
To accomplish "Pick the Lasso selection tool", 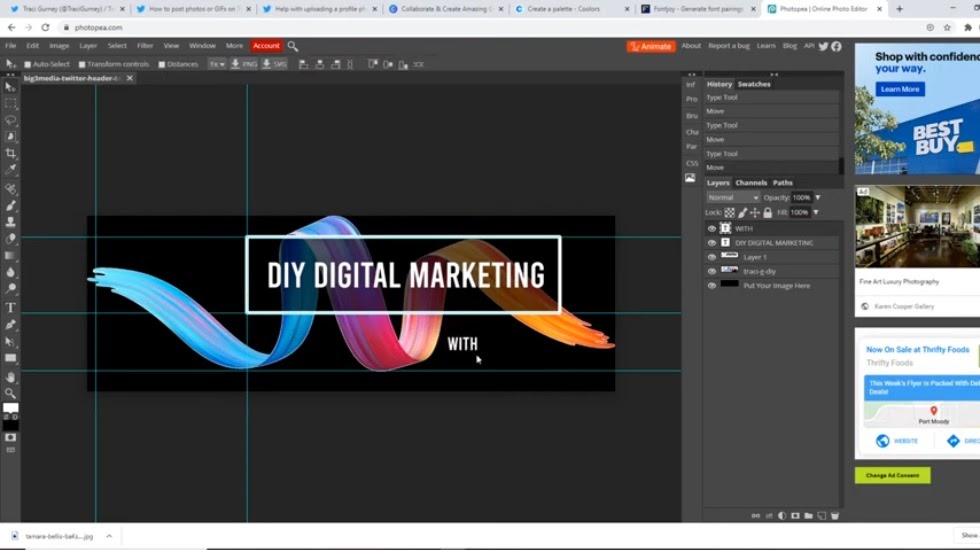I will coord(11,120).
